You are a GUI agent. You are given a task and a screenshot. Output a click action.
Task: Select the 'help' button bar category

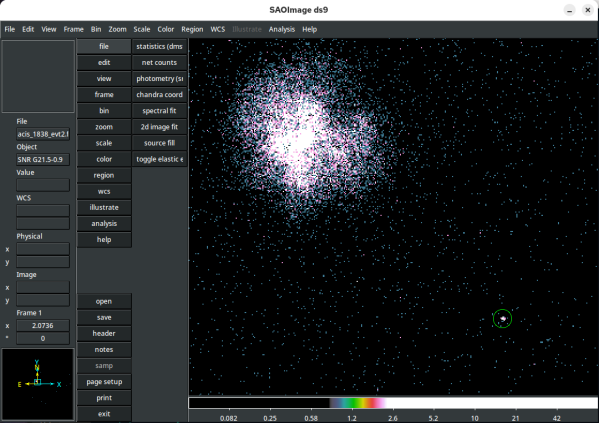104,239
